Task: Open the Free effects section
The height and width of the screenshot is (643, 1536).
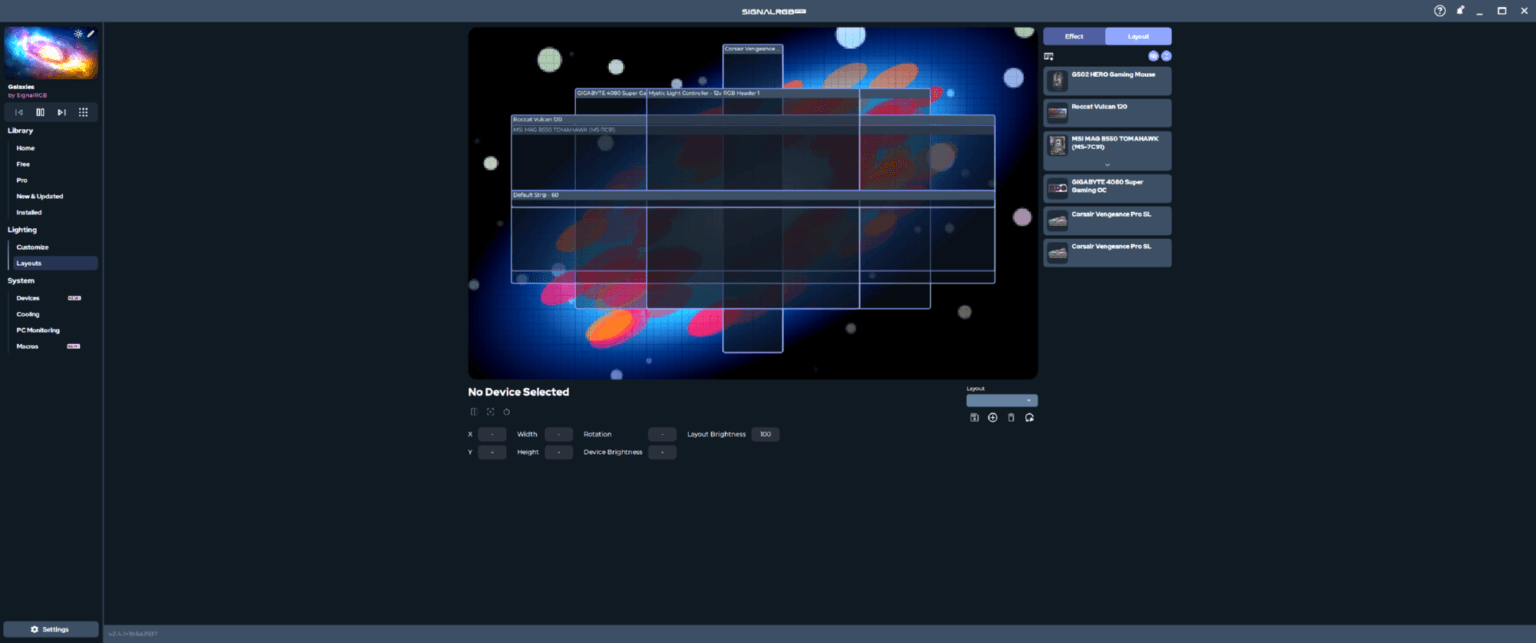Action: coord(23,164)
